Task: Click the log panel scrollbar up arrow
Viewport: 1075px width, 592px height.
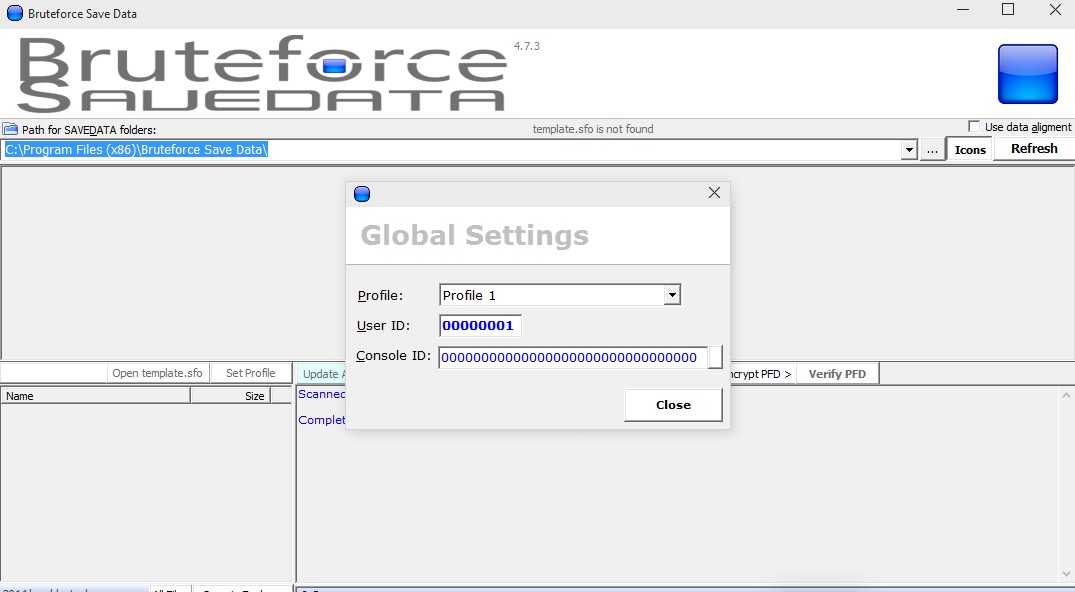Action: [1066, 396]
